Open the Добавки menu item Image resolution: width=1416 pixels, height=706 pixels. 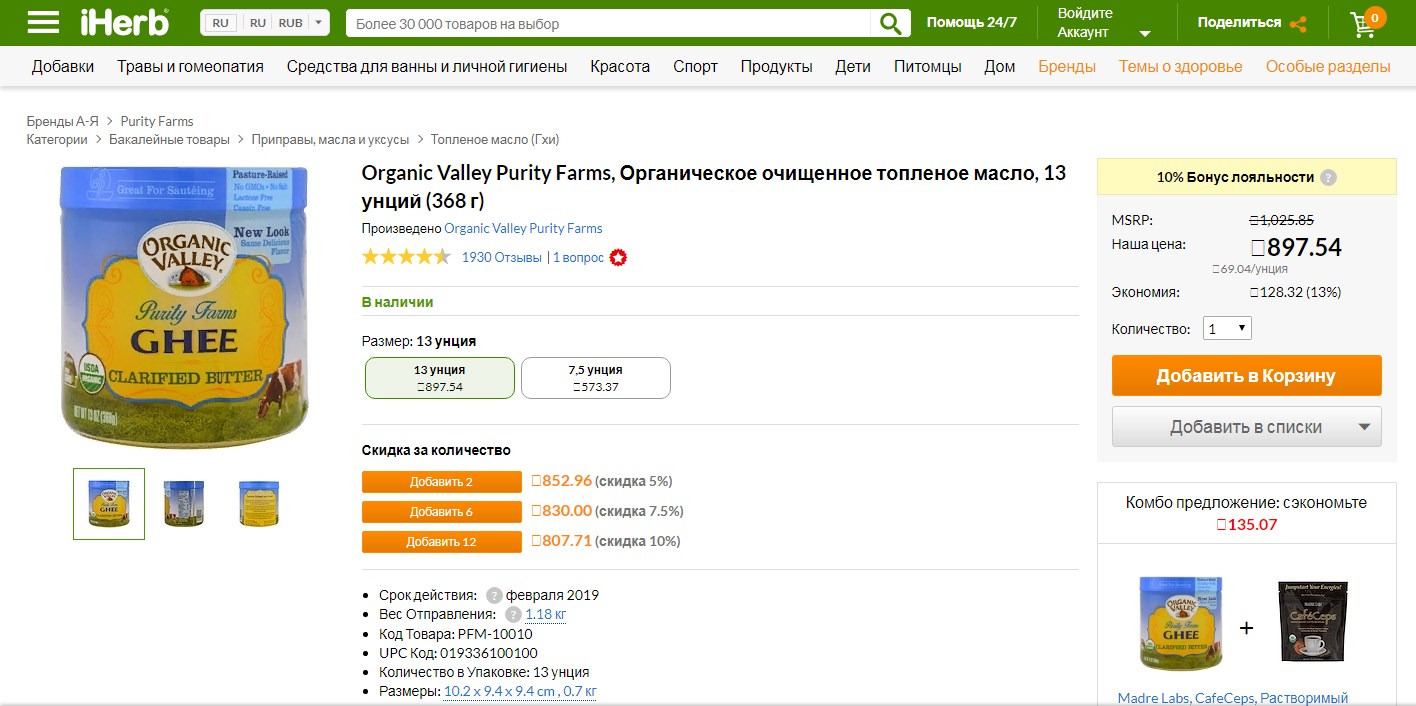click(63, 67)
